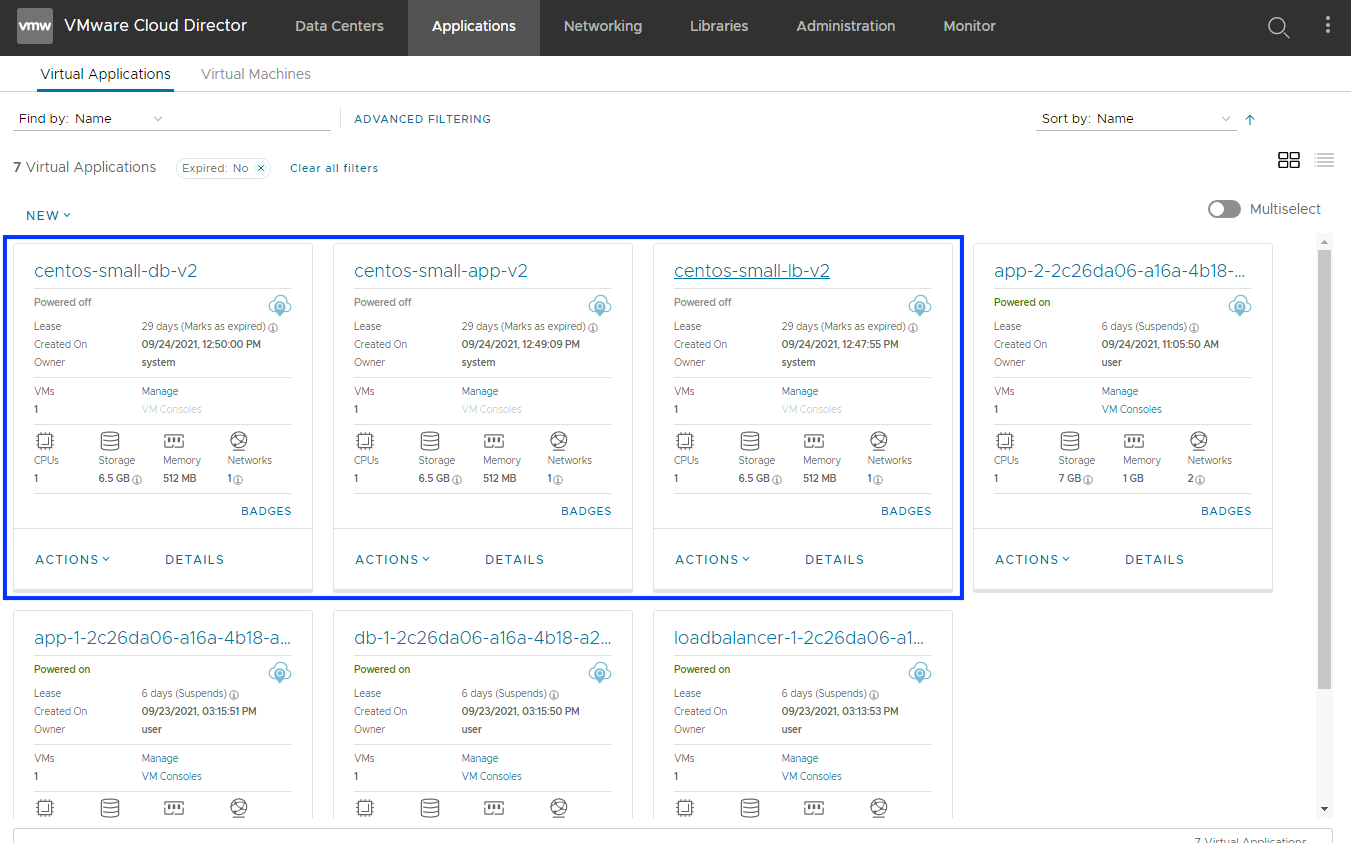Switch to list view icon
Viewport: 1351px width, 843px height.
(1324, 160)
